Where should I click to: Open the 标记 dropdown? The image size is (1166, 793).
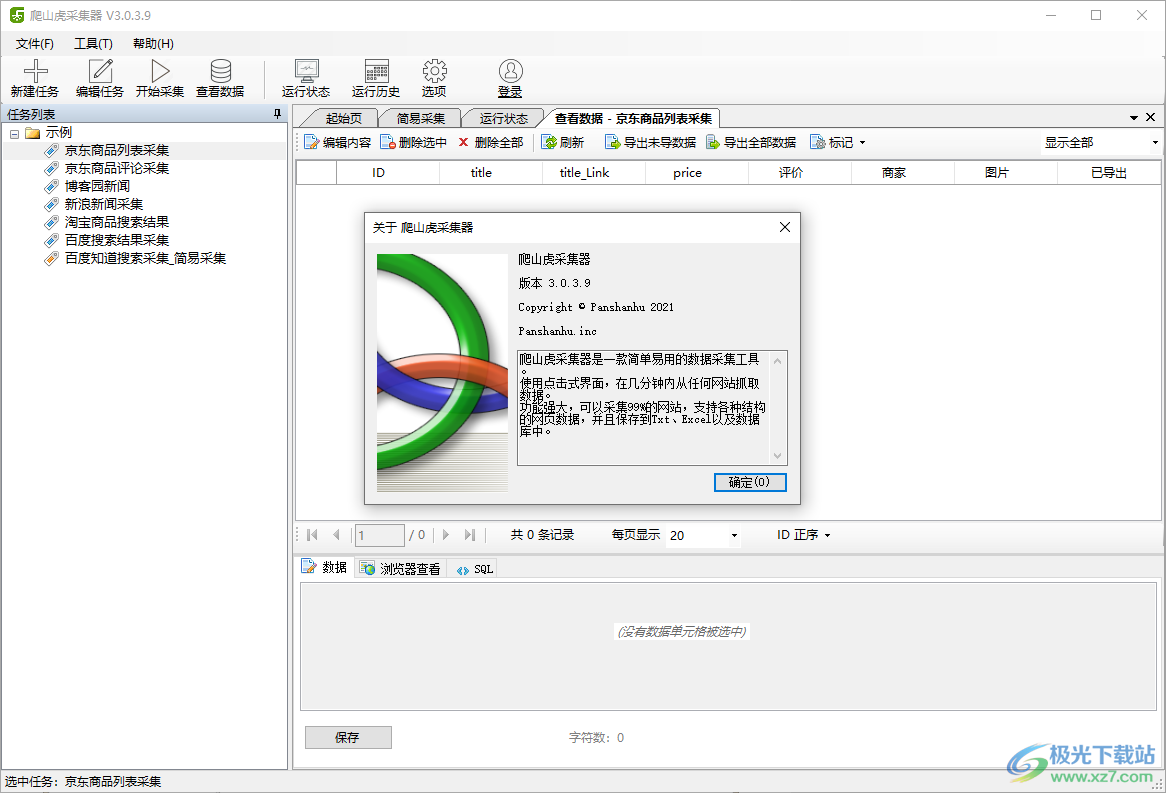(x=838, y=141)
